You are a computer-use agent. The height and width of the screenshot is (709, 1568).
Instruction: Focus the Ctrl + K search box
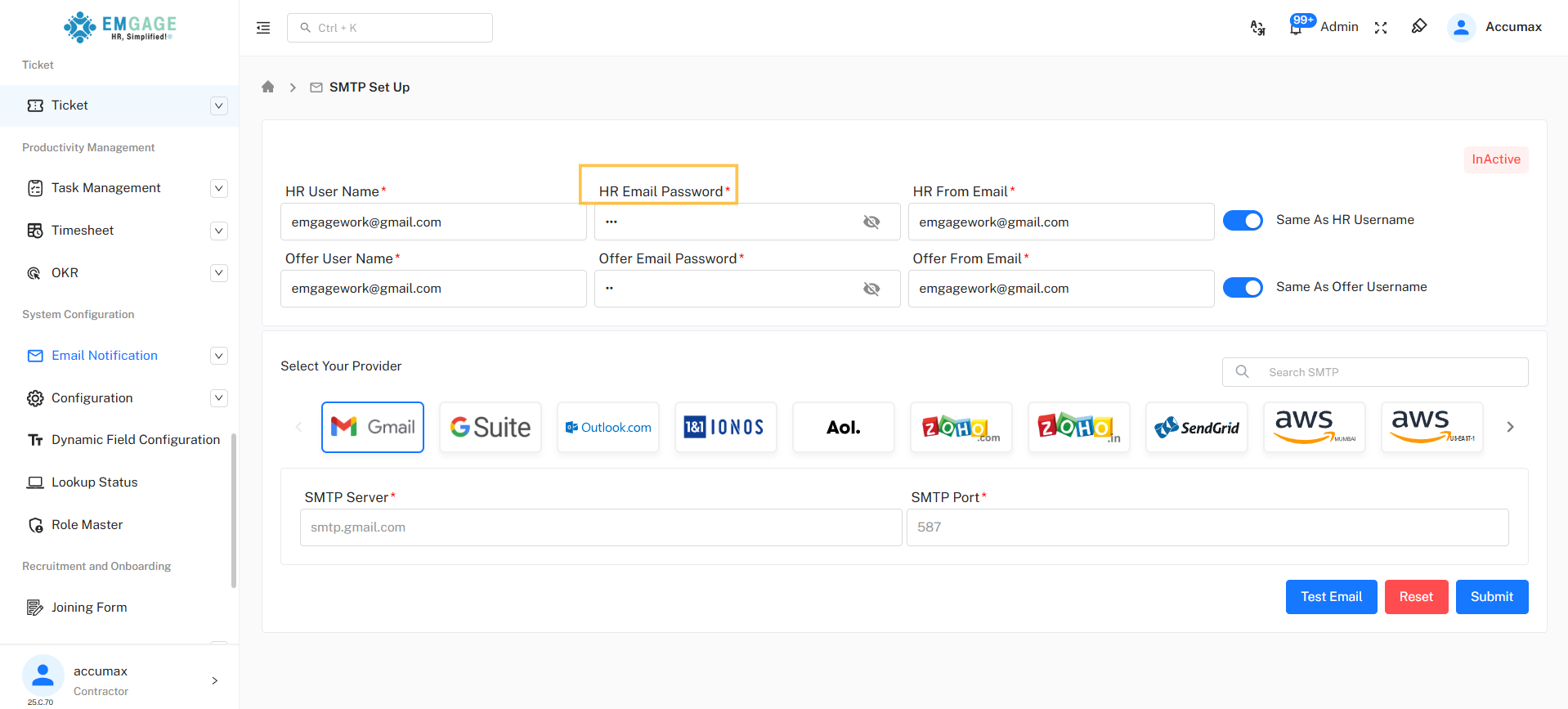click(390, 28)
